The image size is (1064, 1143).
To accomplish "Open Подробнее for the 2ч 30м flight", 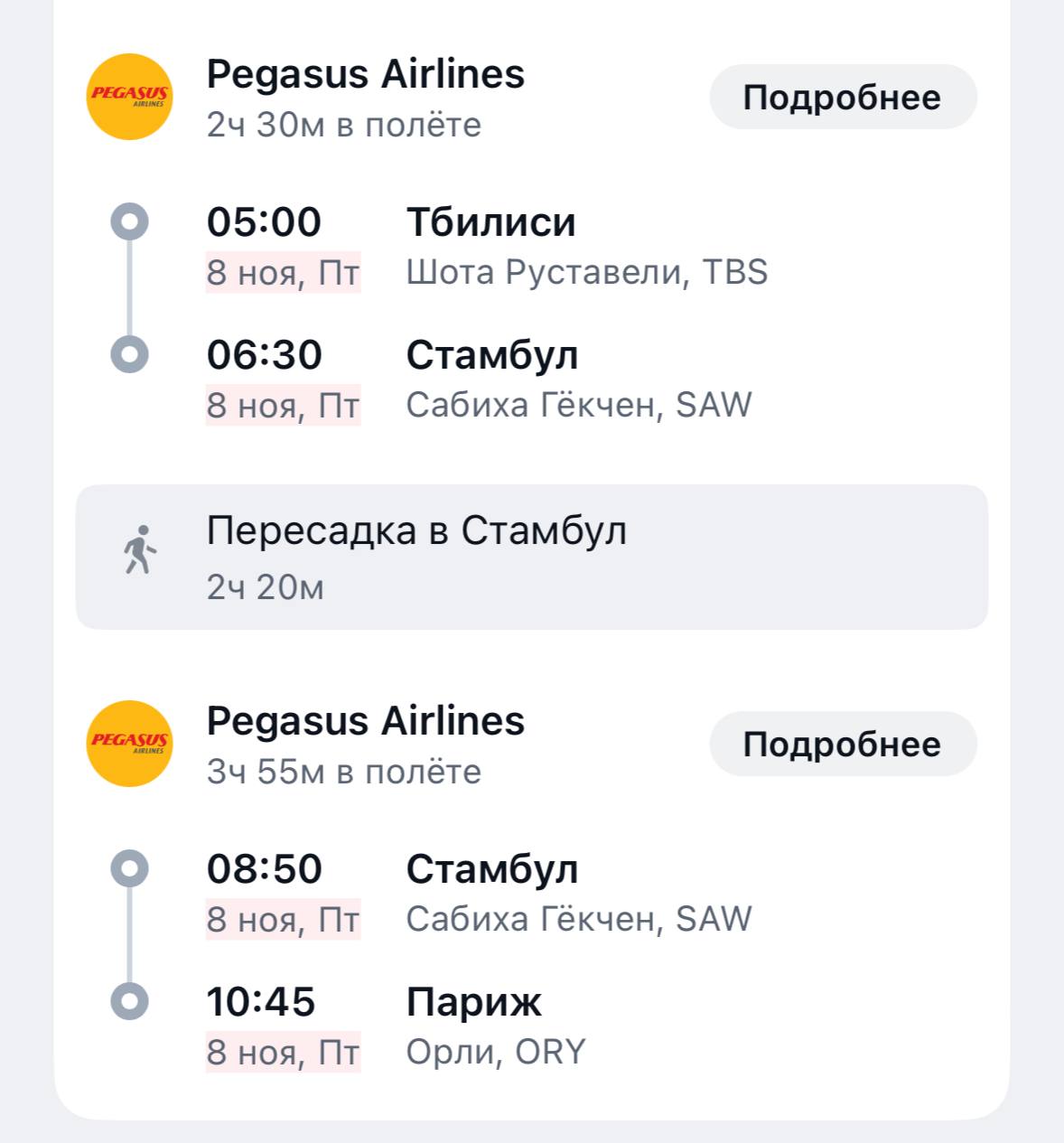I will tap(842, 98).
